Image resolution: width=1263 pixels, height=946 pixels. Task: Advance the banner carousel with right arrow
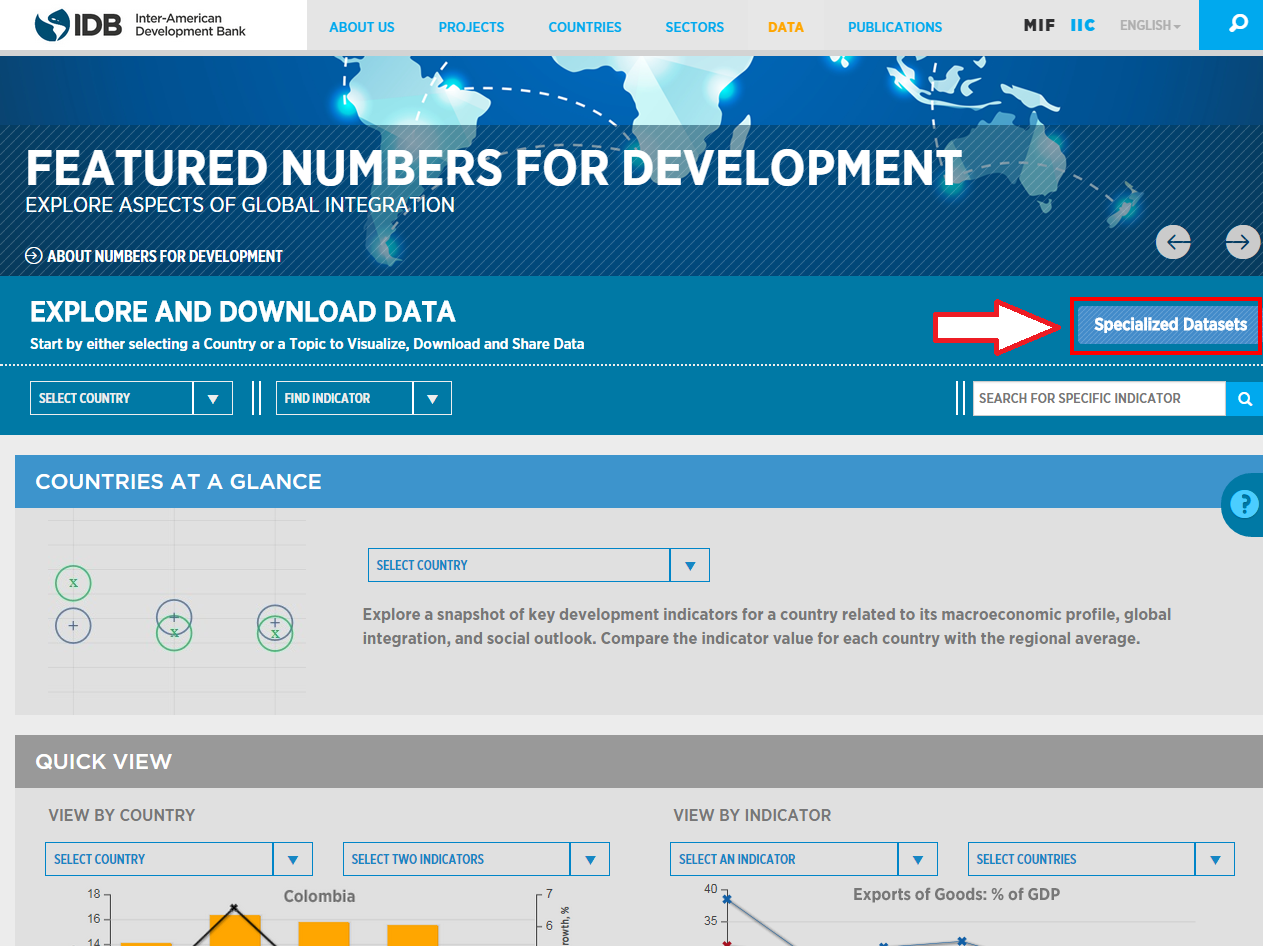[x=1241, y=242]
